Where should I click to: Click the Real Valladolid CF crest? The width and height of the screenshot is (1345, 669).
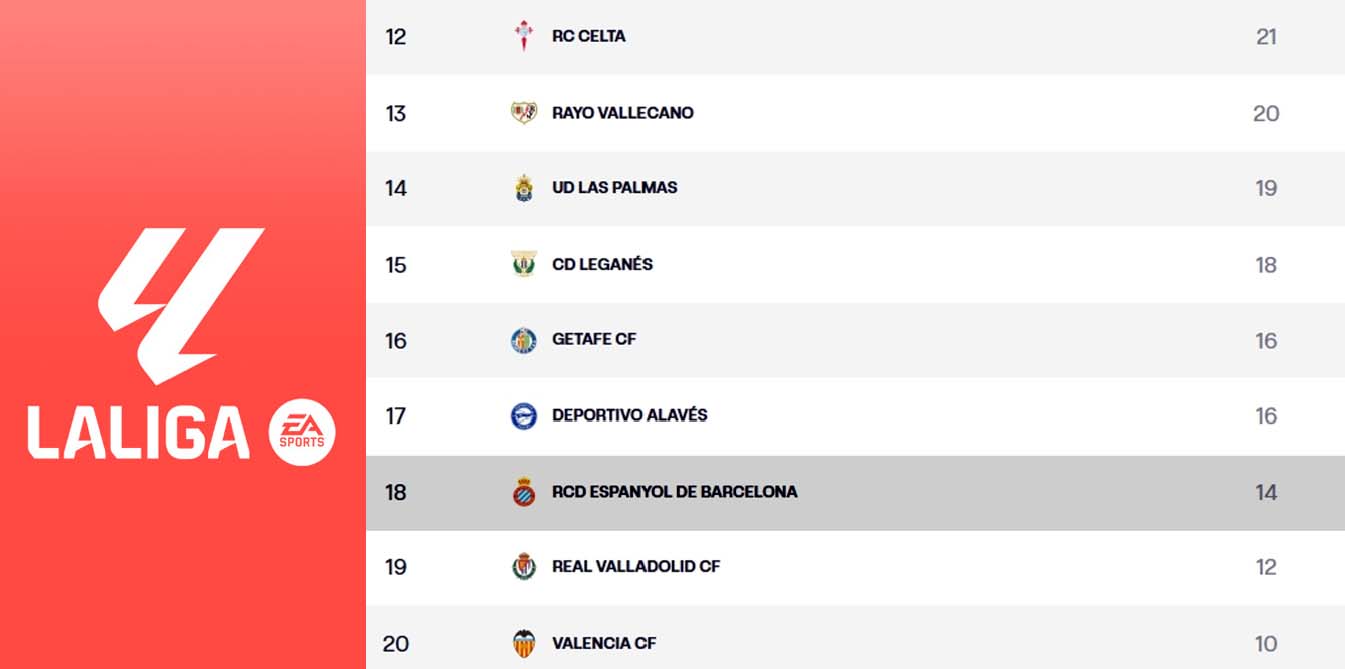coord(524,567)
